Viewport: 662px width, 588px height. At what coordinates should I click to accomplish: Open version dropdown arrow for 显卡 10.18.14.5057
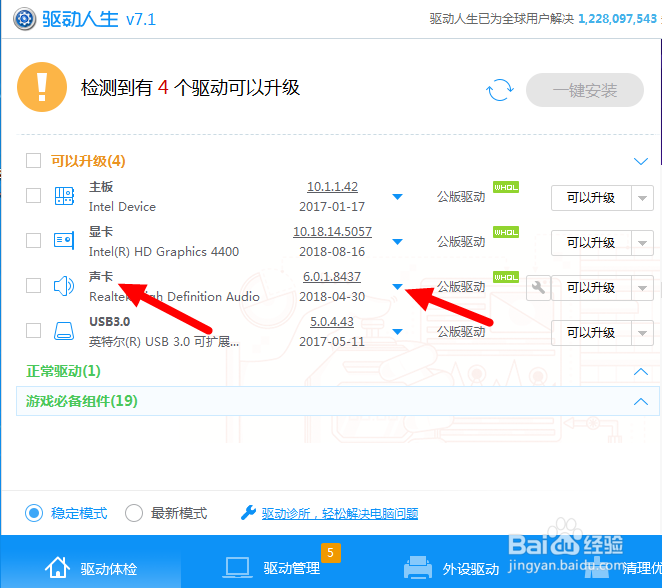tap(397, 242)
